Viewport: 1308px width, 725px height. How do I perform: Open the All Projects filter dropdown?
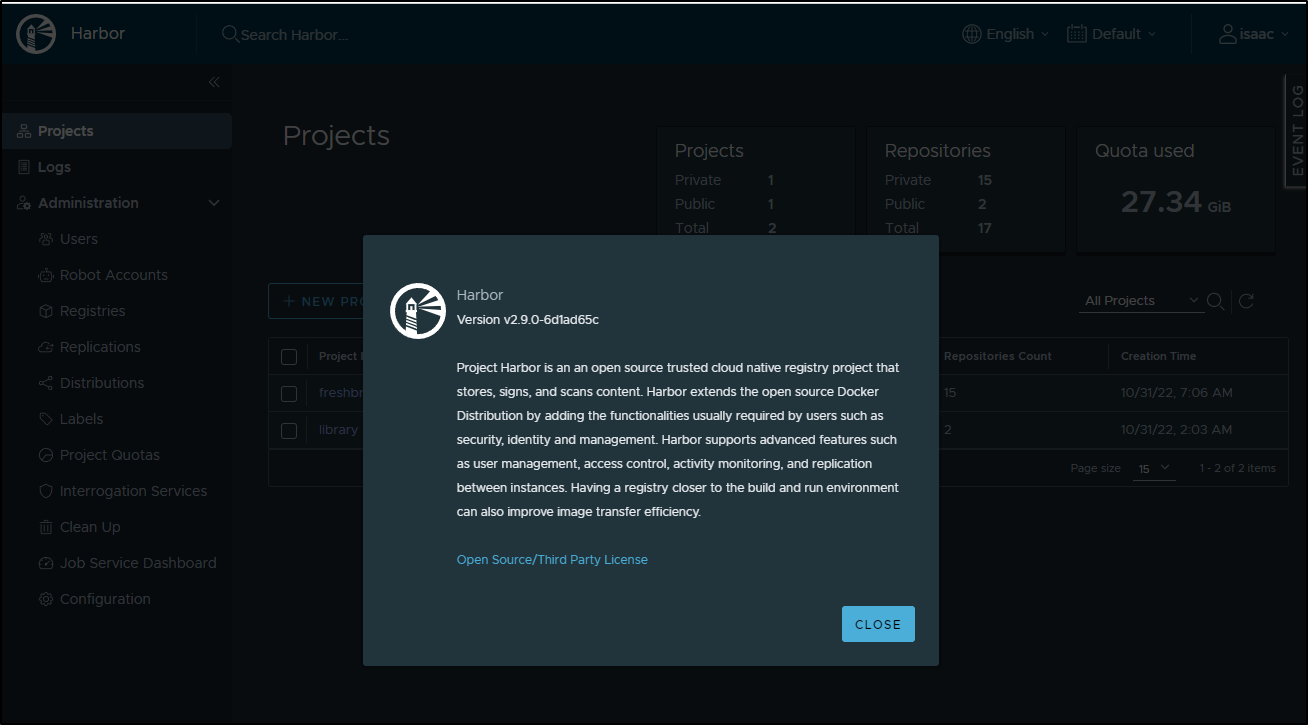point(1143,301)
